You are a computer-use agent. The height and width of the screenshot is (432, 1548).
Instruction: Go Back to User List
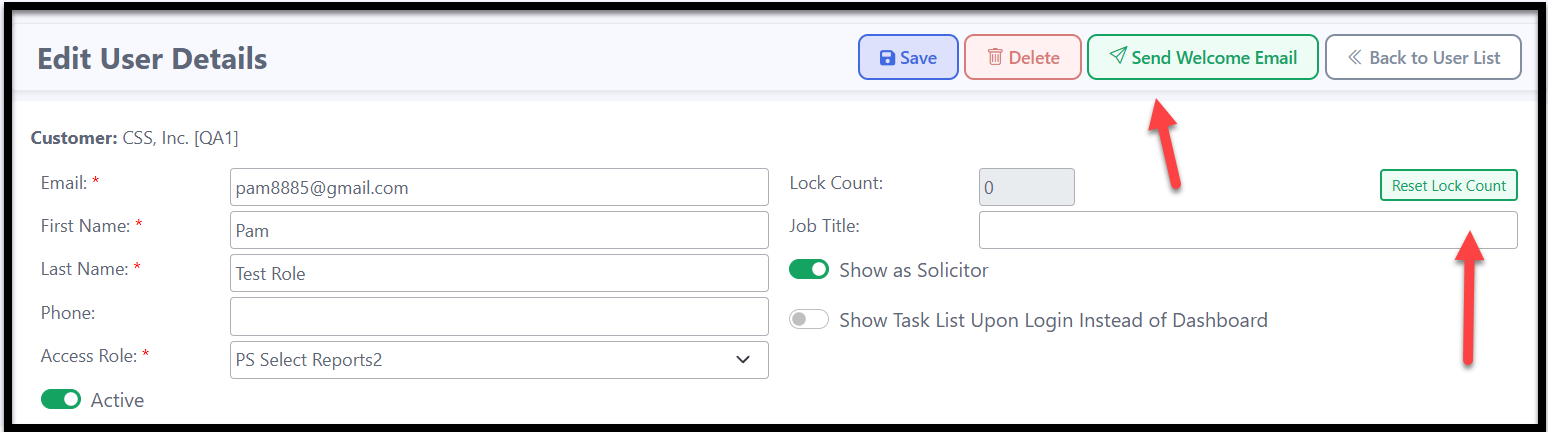pyautogui.click(x=1423, y=57)
